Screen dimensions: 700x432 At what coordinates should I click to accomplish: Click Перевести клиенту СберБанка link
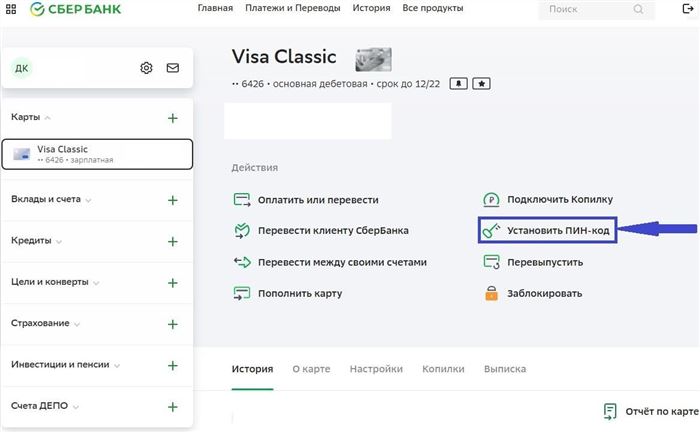(x=333, y=231)
